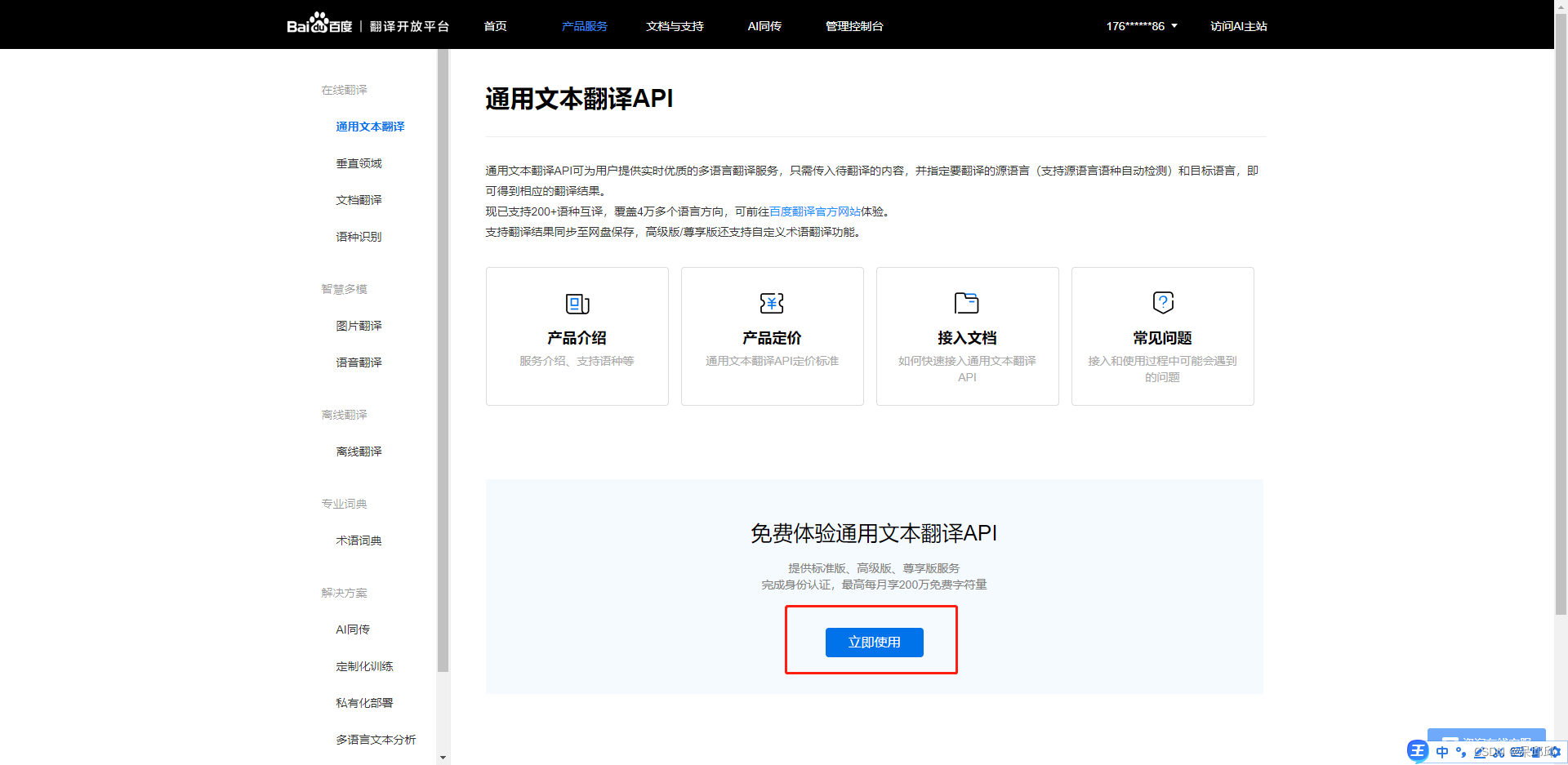Click the Baidu logo in header
The image size is (1568, 765).
coord(319,24)
